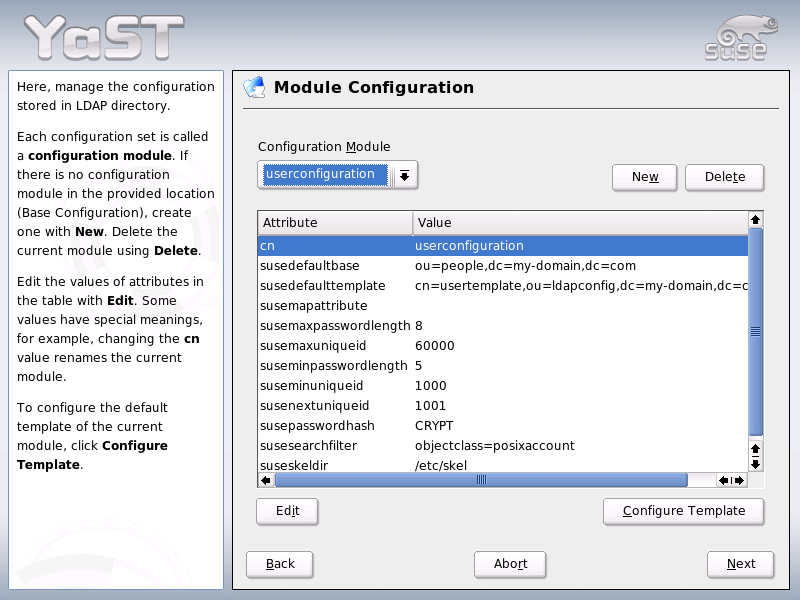Click the Delete button
800x600 pixels.
pos(724,177)
